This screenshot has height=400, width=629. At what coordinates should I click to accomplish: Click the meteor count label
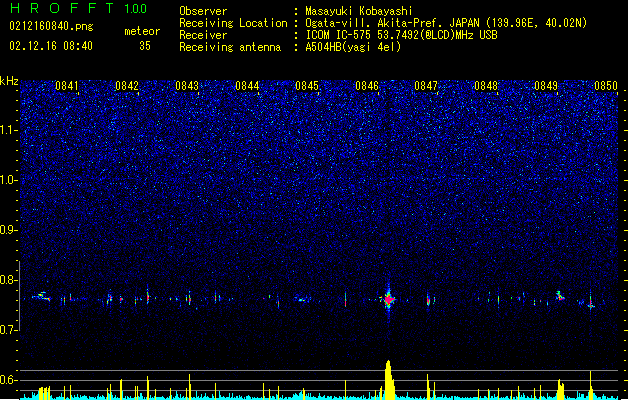point(142,31)
